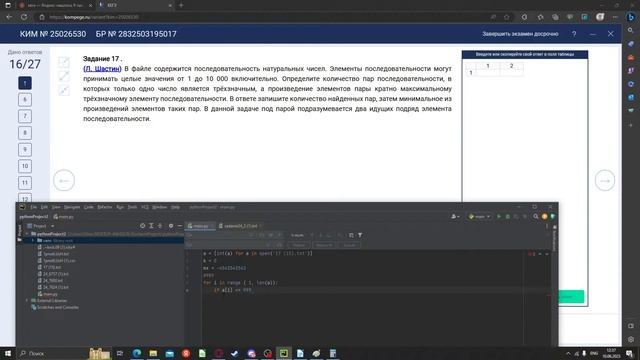Screen dimensions: 640x360
Task: Open run configuration dropdown
Action: click(480, 216)
